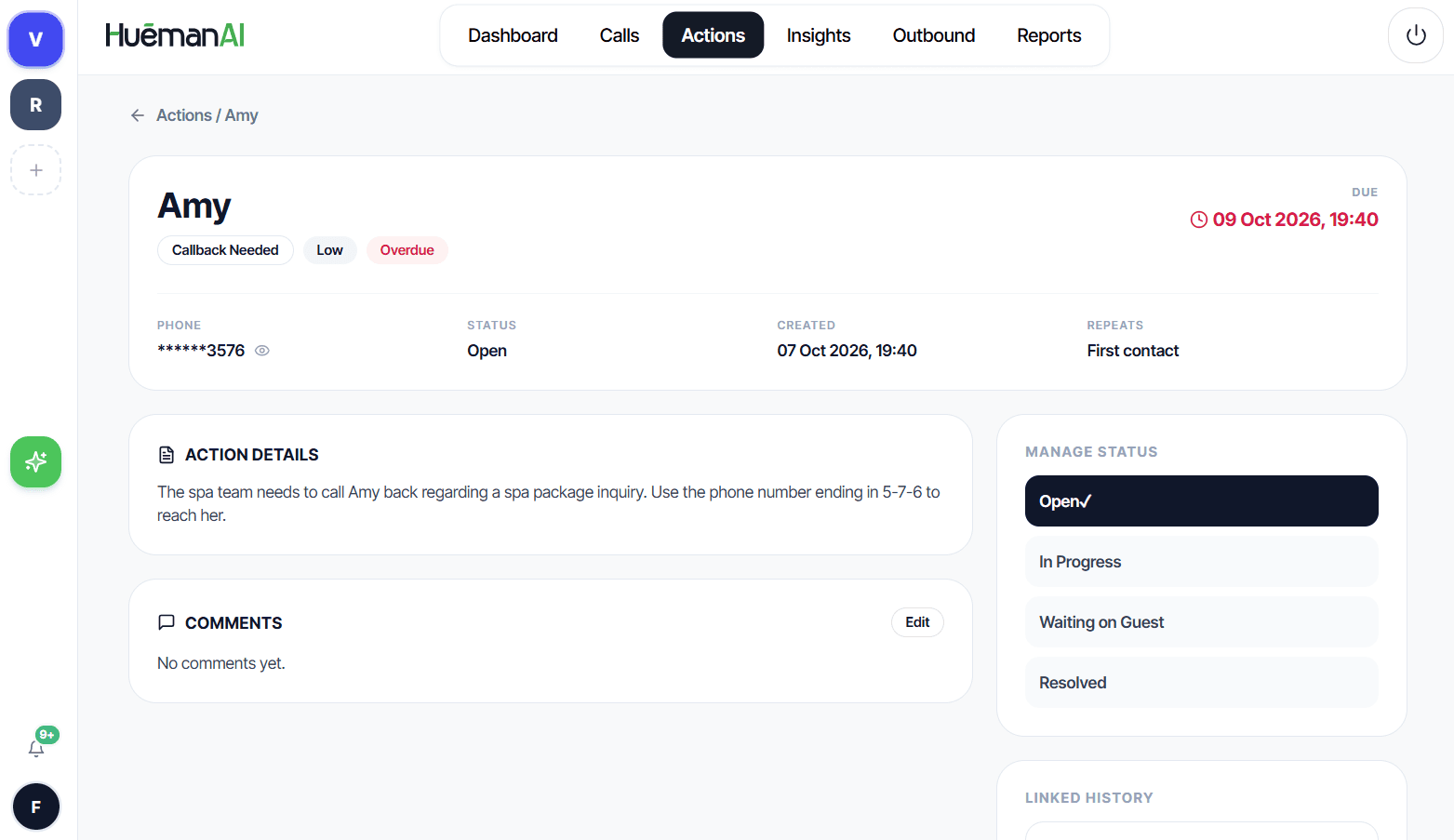Viewport: 1454px width, 840px height.
Task: Click the action details description paragraph
Action: [x=549, y=503]
